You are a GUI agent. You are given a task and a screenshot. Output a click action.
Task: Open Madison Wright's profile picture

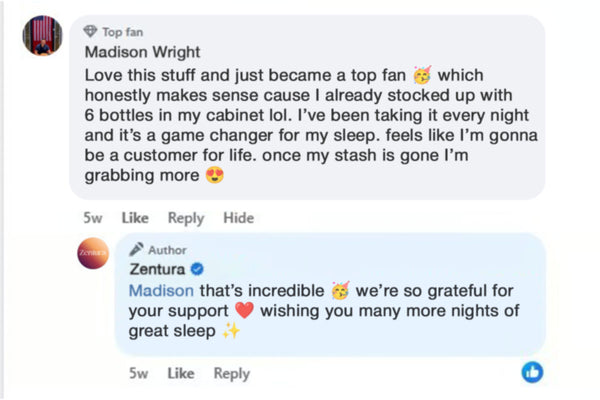[x=43, y=37]
